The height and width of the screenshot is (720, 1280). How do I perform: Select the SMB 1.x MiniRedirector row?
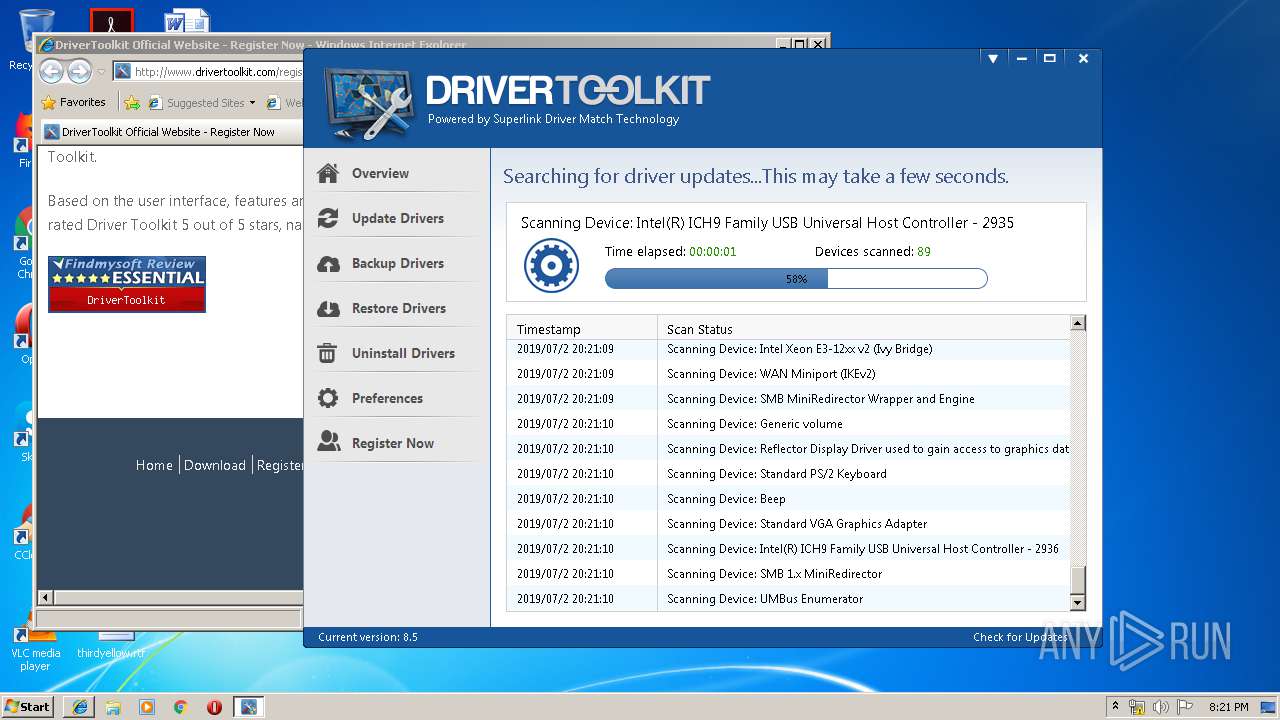point(788,574)
